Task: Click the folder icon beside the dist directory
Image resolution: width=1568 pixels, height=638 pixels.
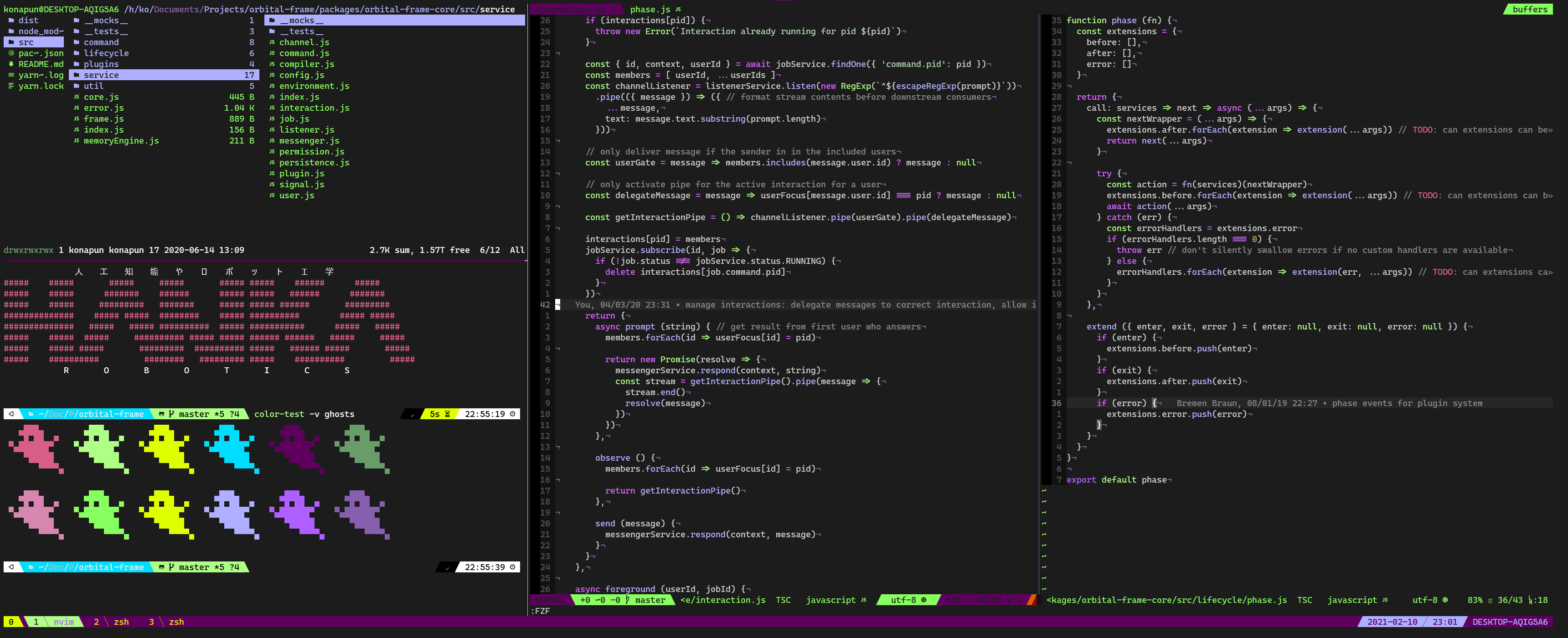Action: [11, 21]
